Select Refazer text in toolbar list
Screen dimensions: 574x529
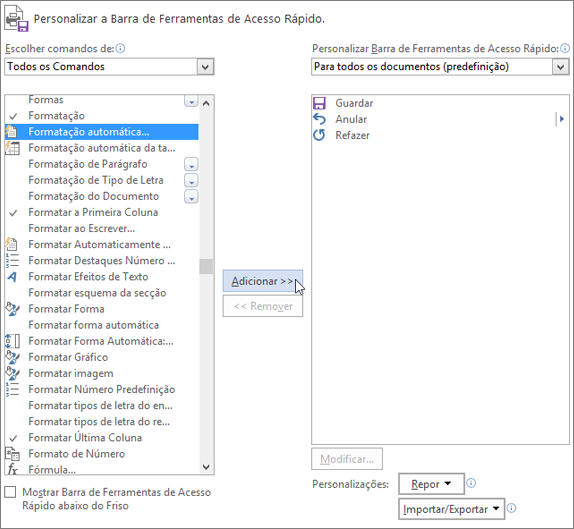pos(352,135)
